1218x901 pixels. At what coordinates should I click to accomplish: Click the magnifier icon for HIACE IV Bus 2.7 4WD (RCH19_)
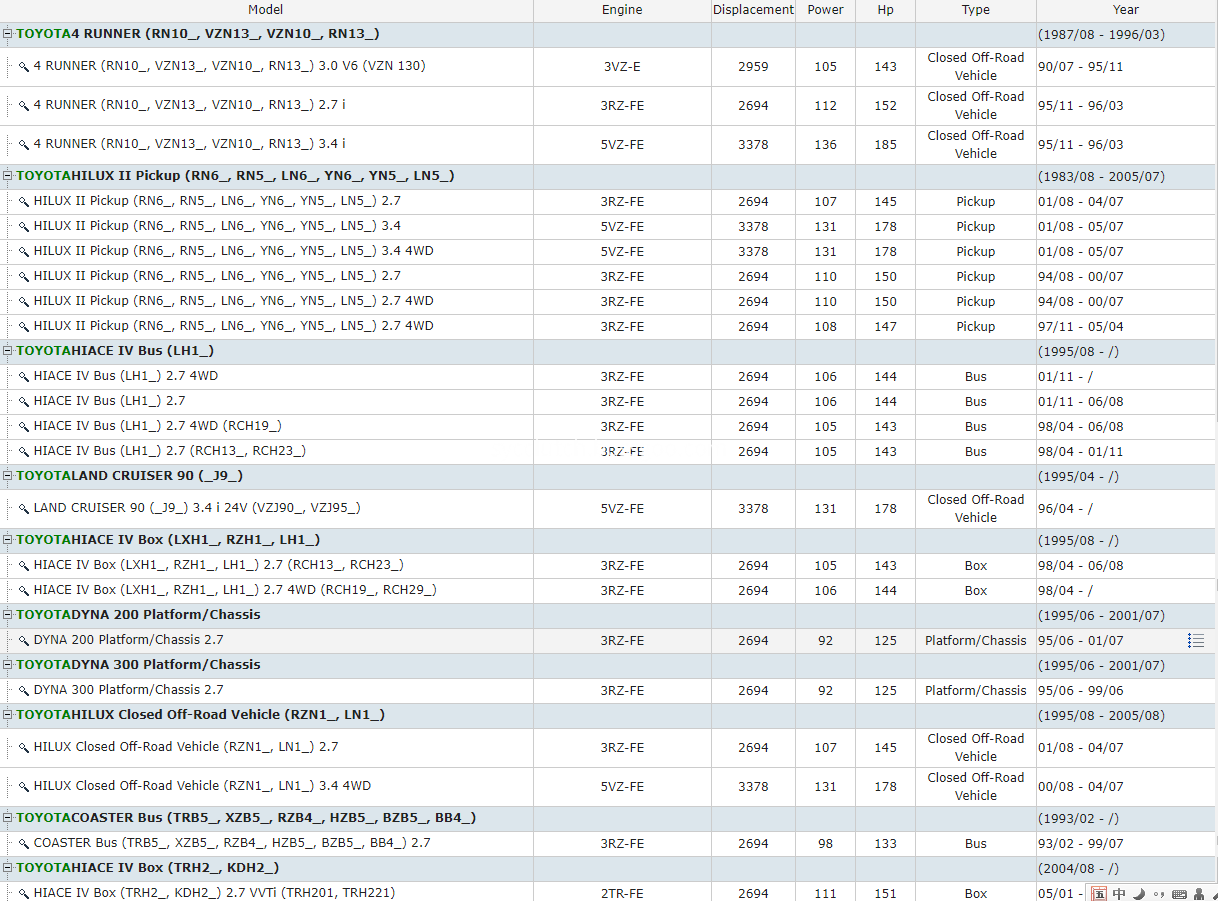[24, 427]
